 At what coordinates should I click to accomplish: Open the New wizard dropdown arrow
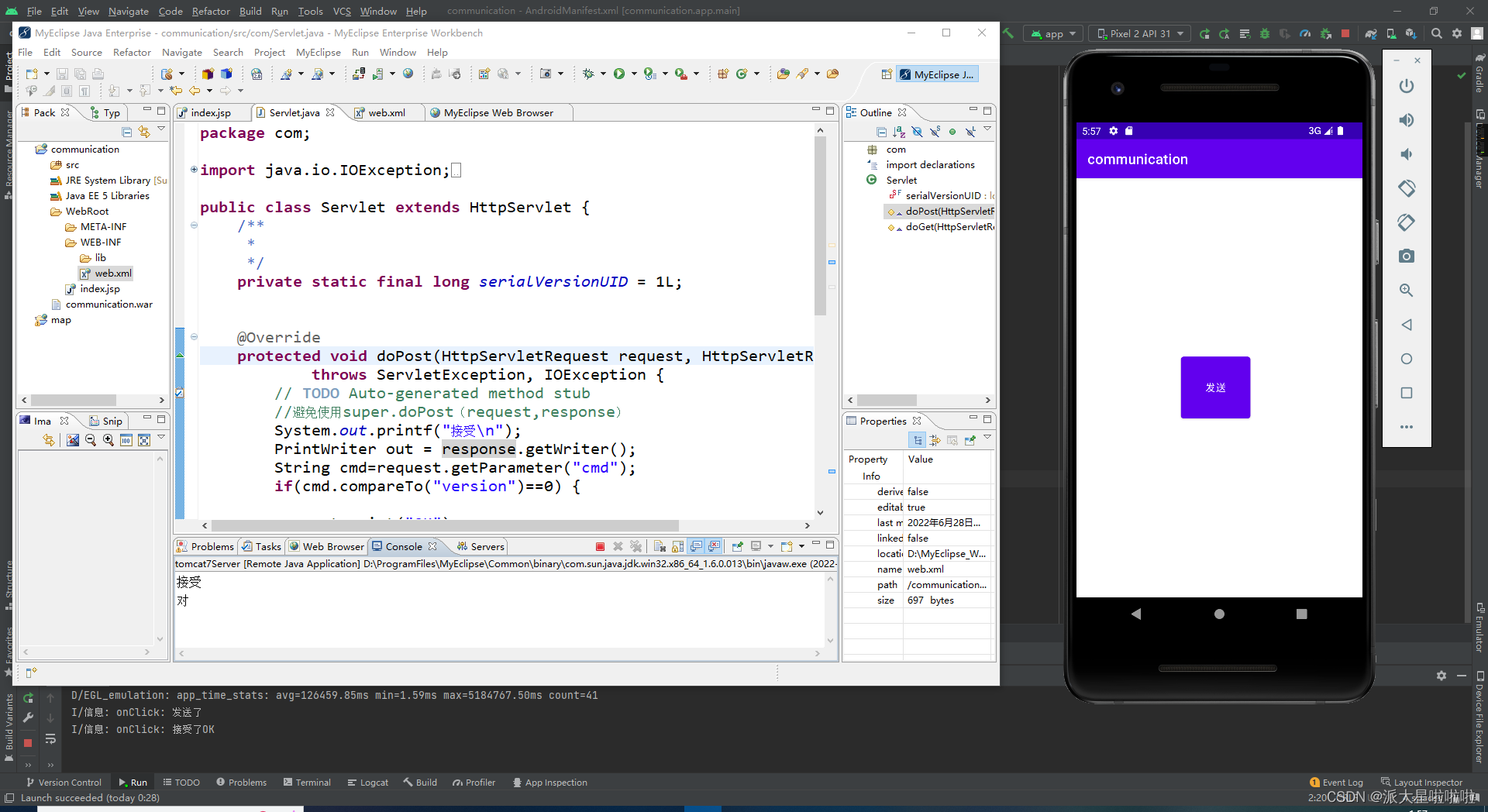(46, 74)
